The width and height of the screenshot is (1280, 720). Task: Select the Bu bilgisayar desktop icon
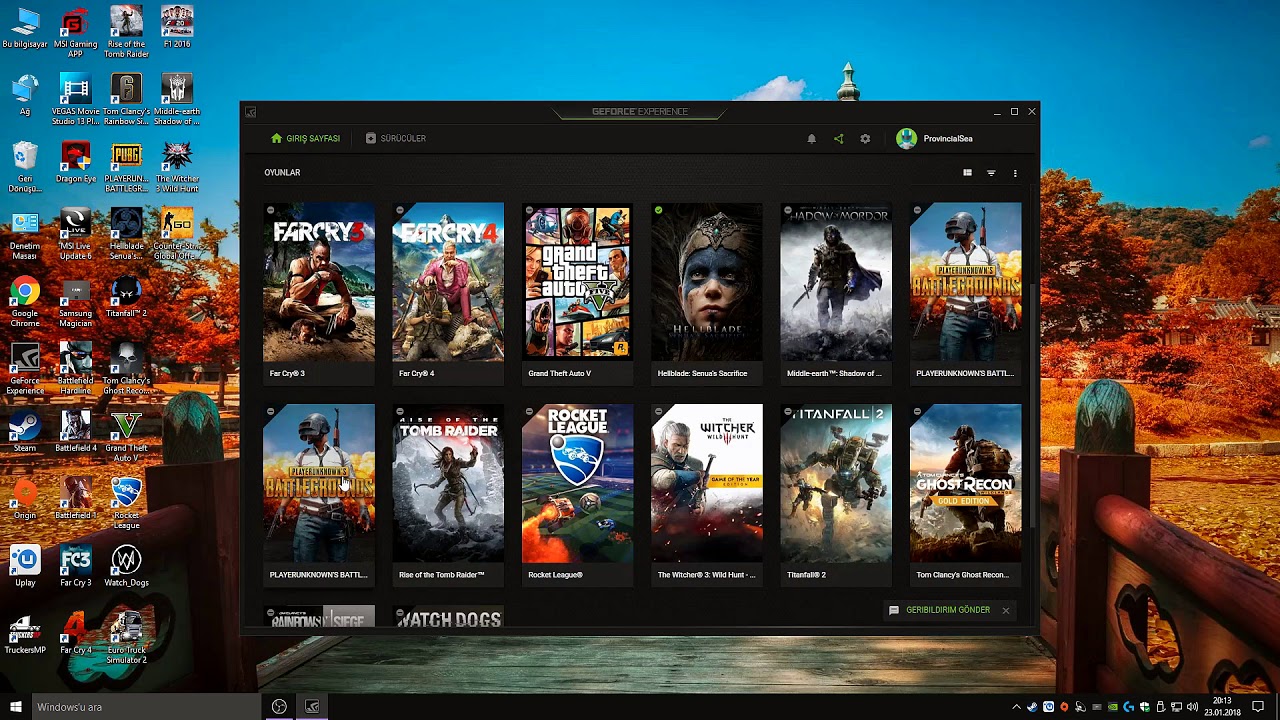tap(25, 29)
